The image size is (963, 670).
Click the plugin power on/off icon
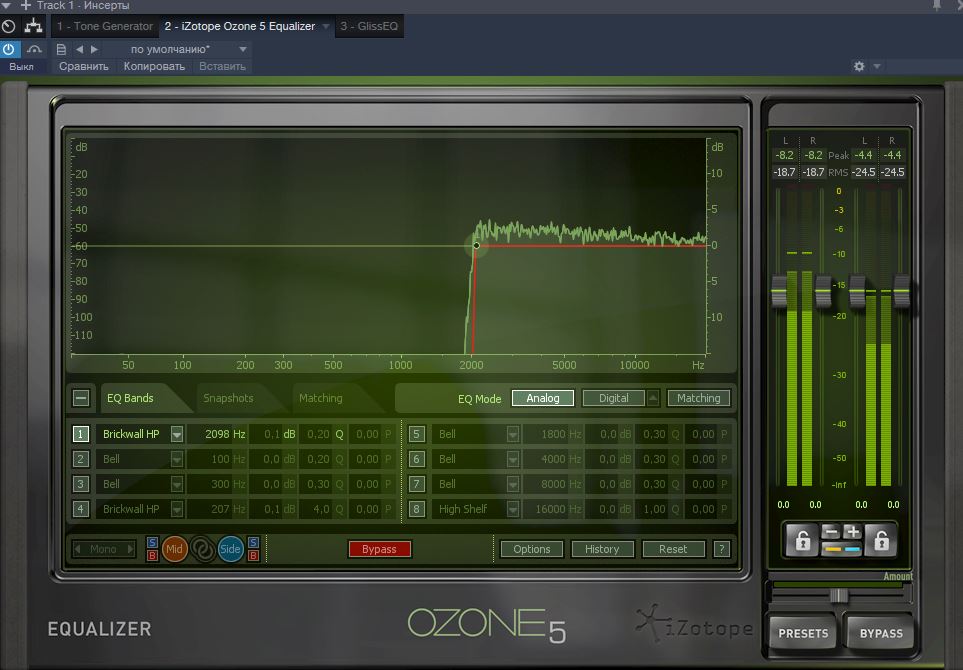9,48
